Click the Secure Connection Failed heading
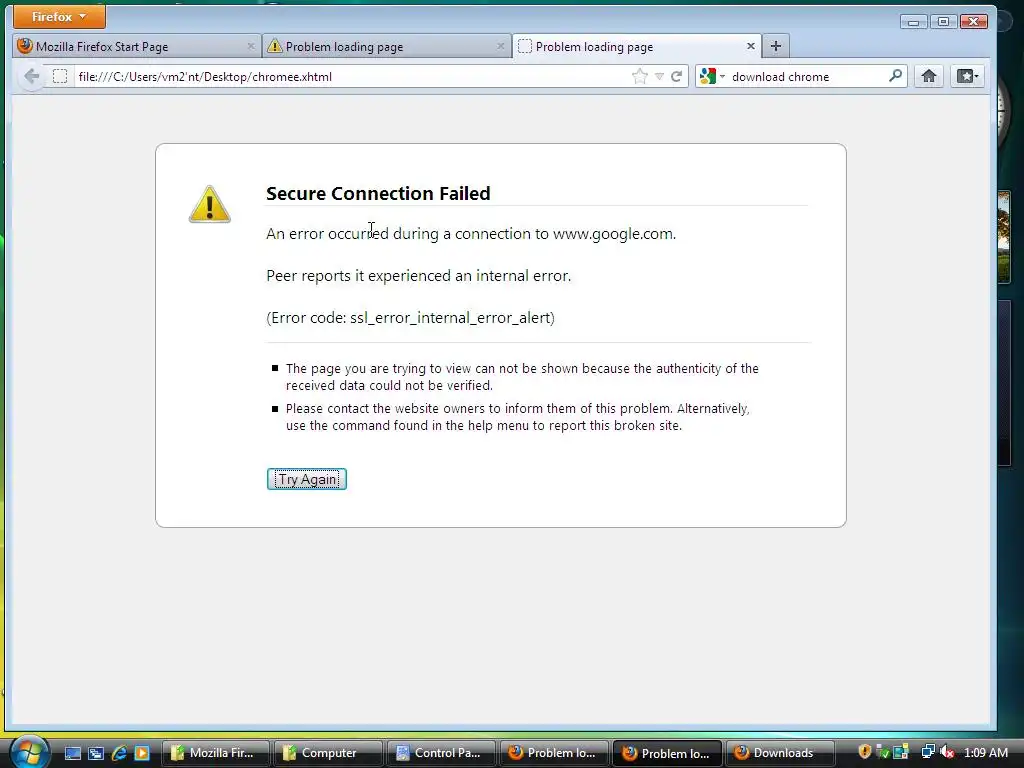 378,193
